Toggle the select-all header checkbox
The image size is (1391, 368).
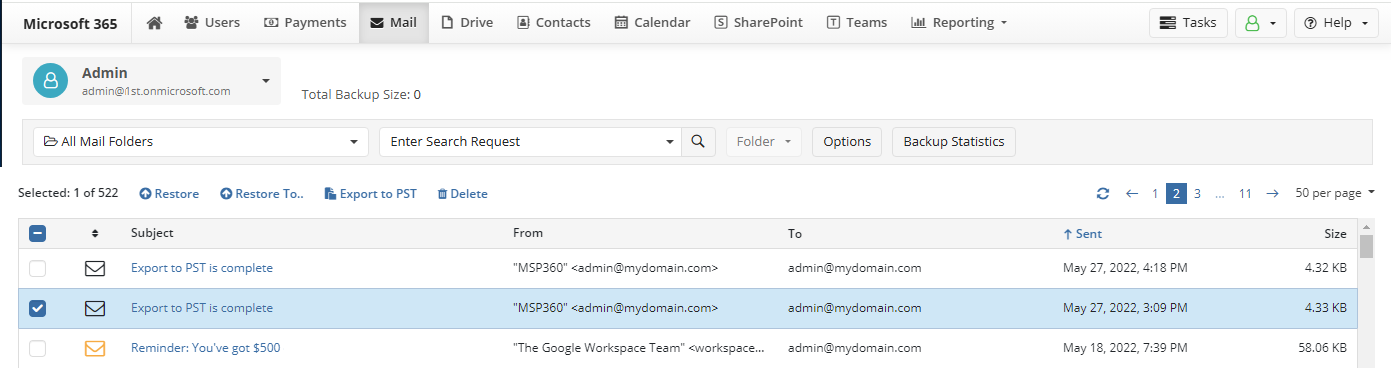point(37,233)
